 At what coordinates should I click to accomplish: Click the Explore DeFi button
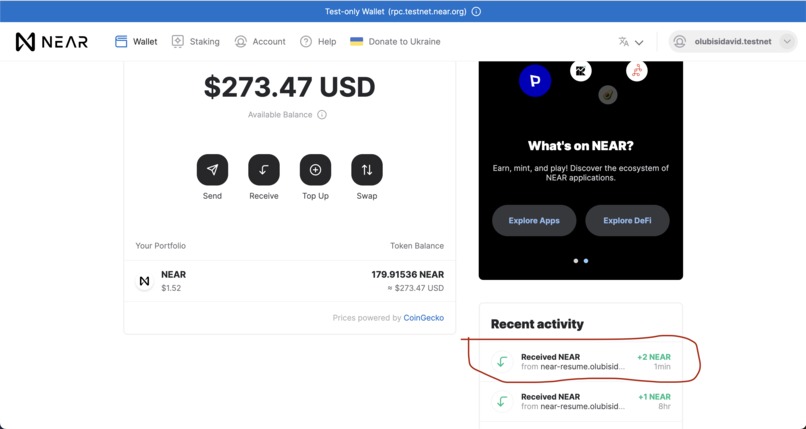(x=627, y=220)
